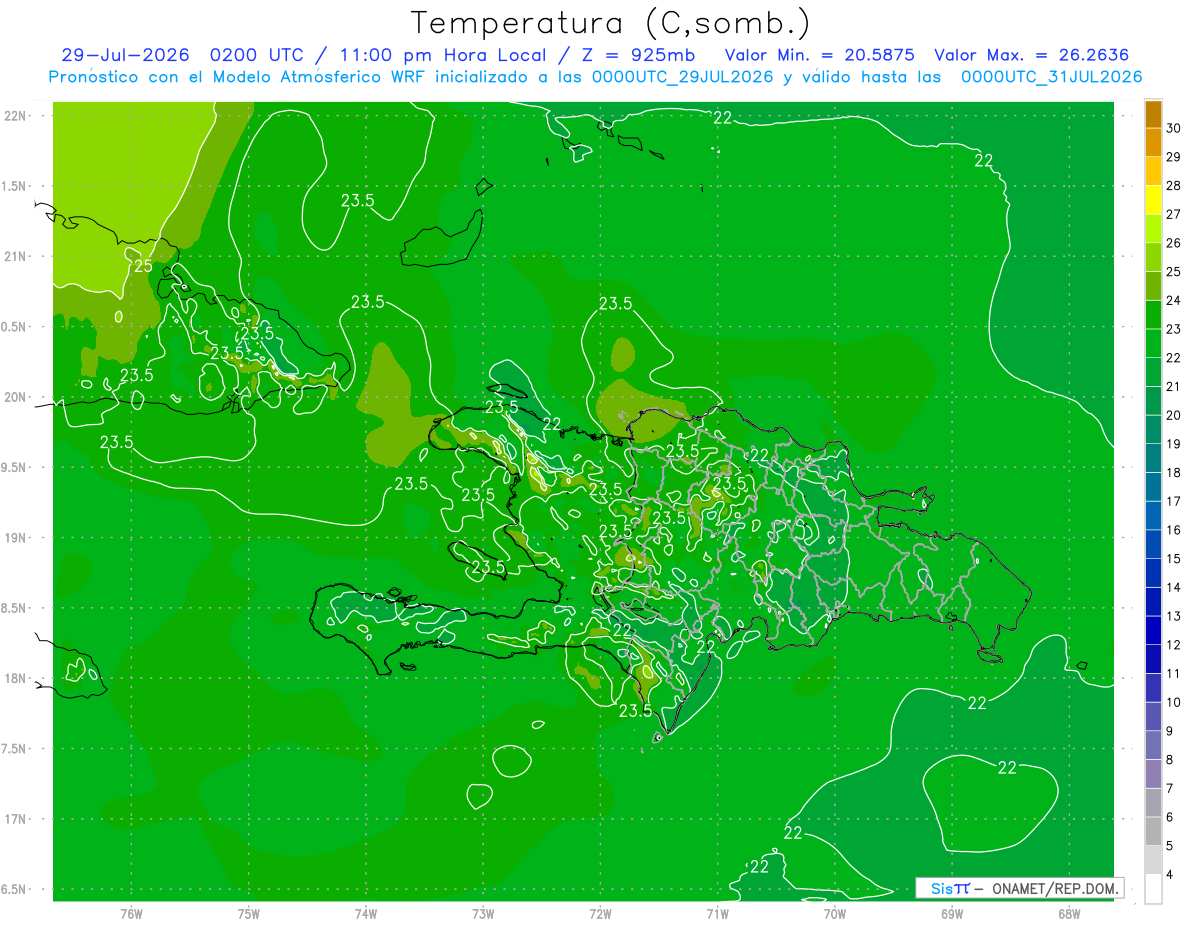The width and height of the screenshot is (1200, 927).
Task: Select the date text "29-Jul-2026"
Action: click(x=125, y=55)
